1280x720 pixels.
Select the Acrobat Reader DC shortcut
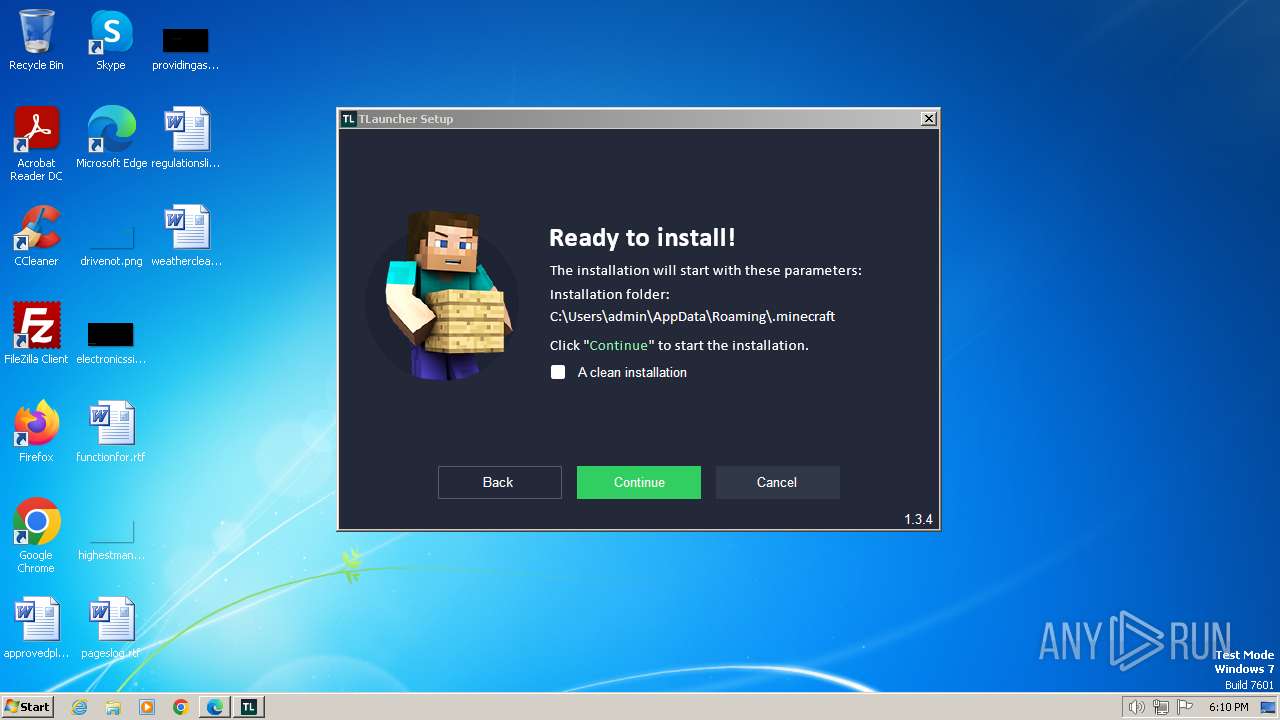coord(36,144)
